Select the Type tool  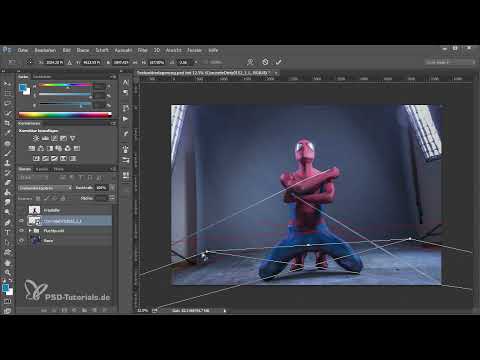pos(7,232)
